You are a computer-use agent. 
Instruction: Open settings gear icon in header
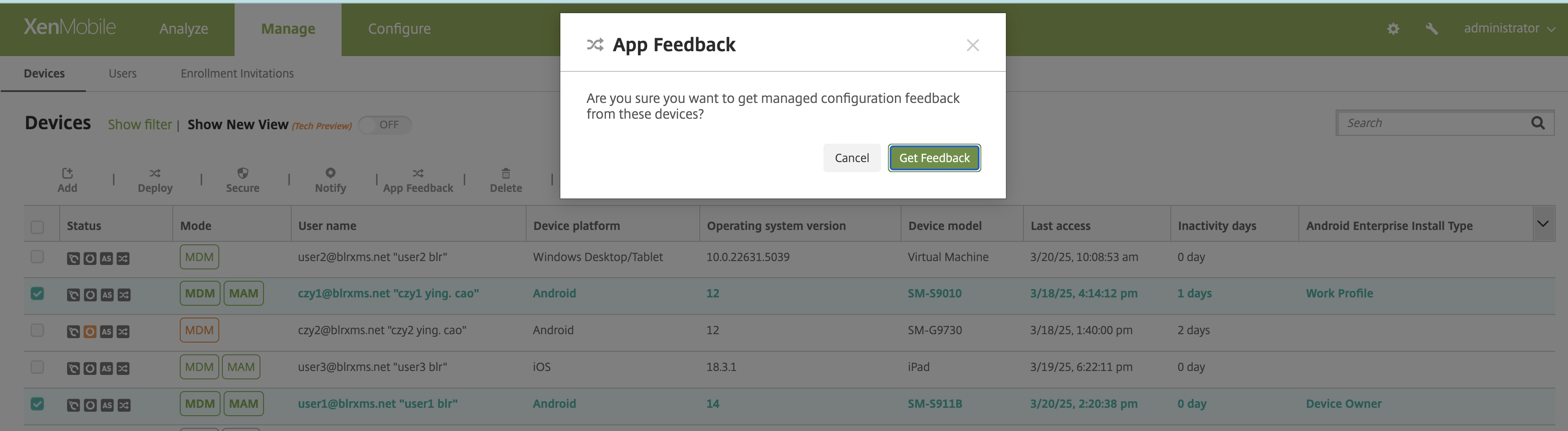pos(1393,28)
